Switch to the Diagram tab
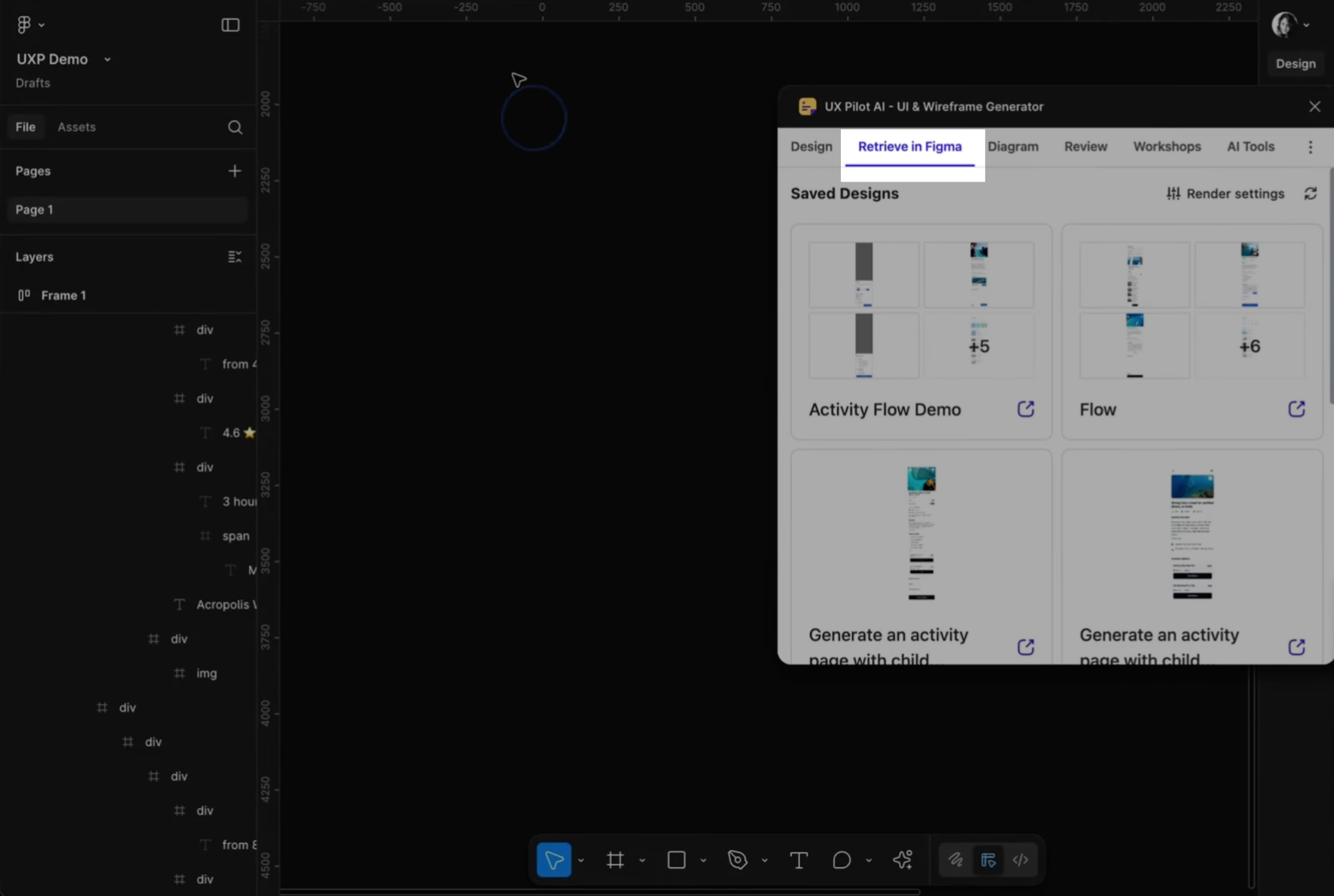The width and height of the screenshot is (1334, 896). point(1012,147)
